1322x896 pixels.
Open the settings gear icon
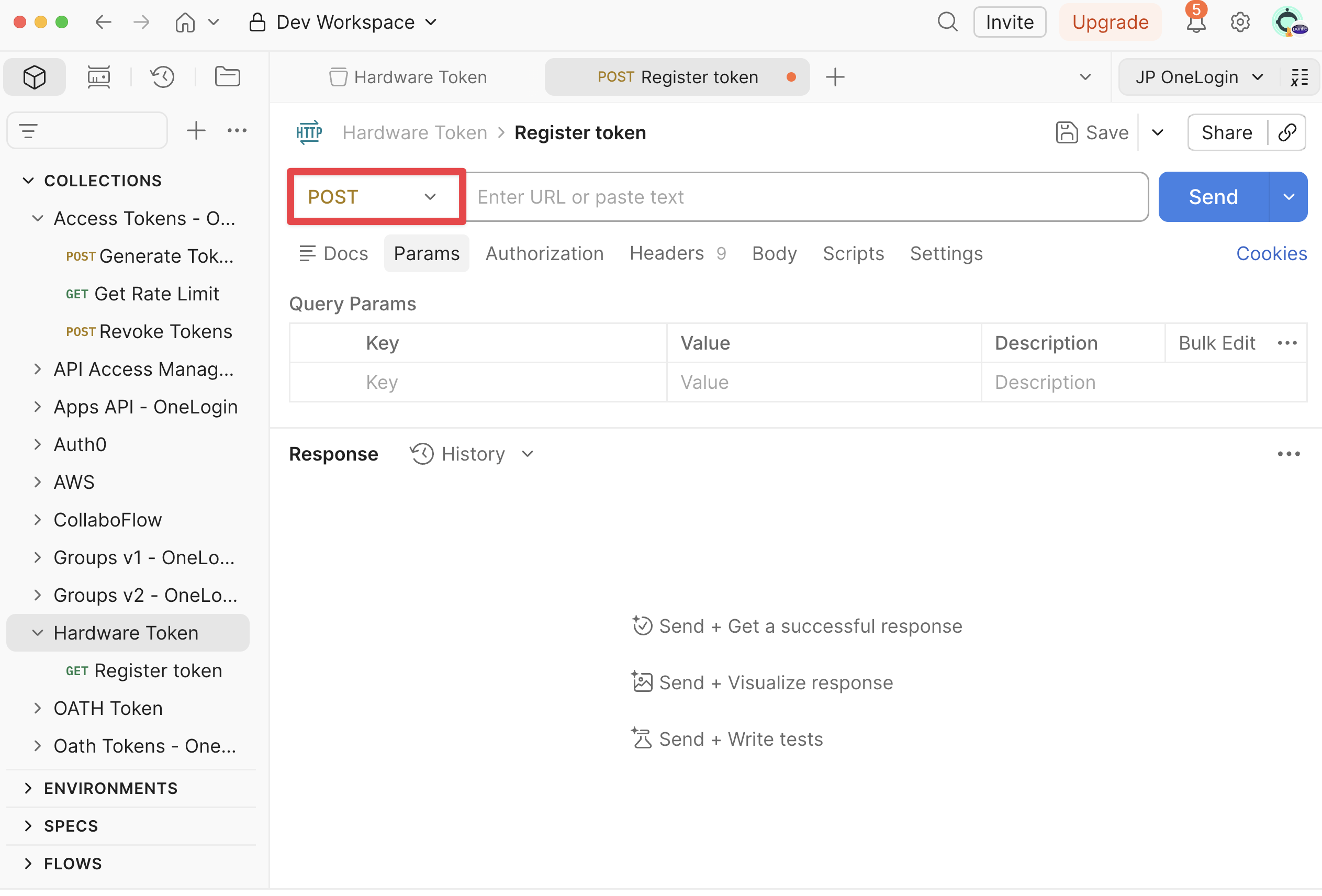point(1240,22)
